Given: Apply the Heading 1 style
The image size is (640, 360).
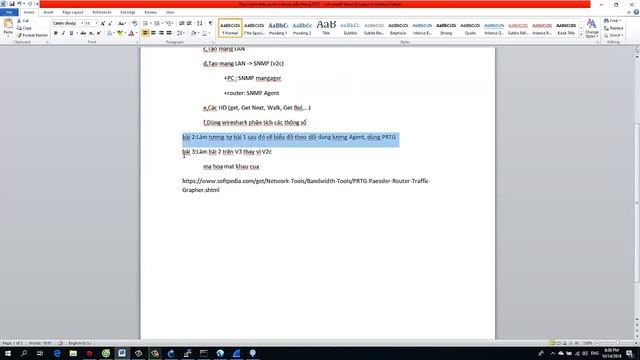Looking at the screenshot, I should (278, 28).
